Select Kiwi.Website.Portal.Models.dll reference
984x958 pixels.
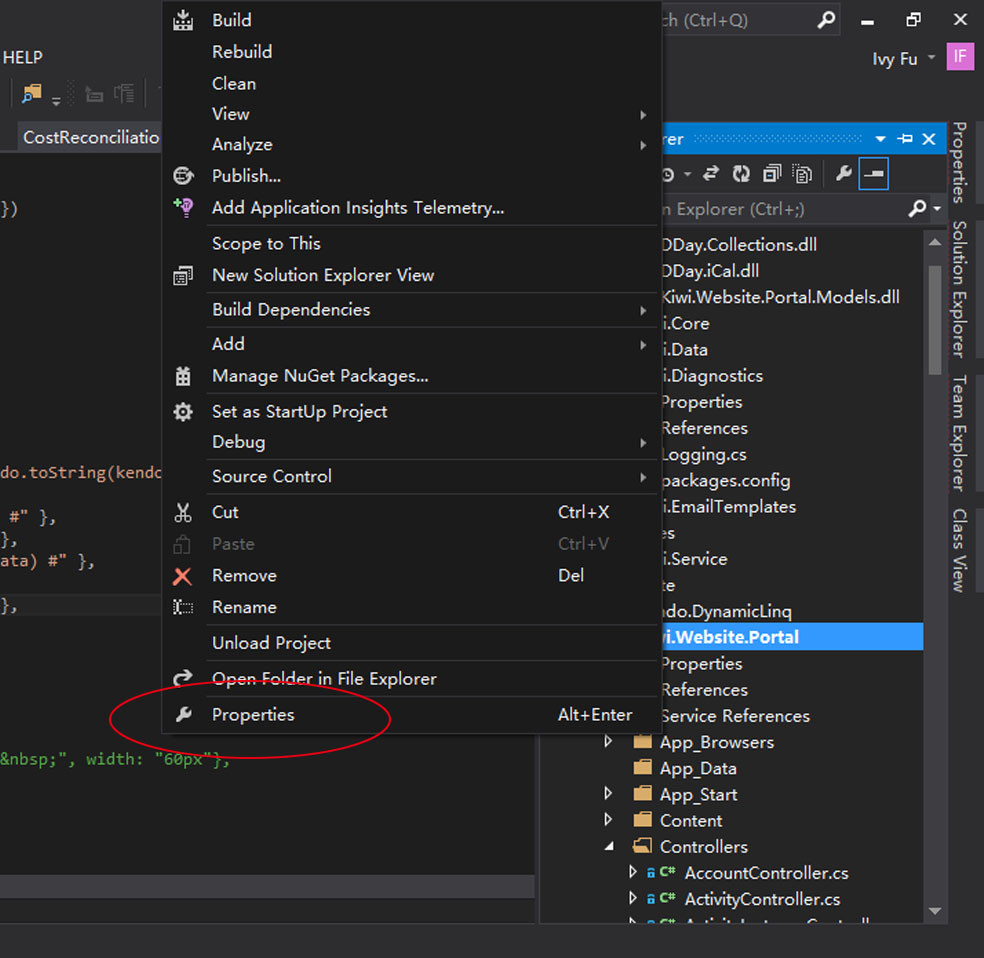coord(781,297)
